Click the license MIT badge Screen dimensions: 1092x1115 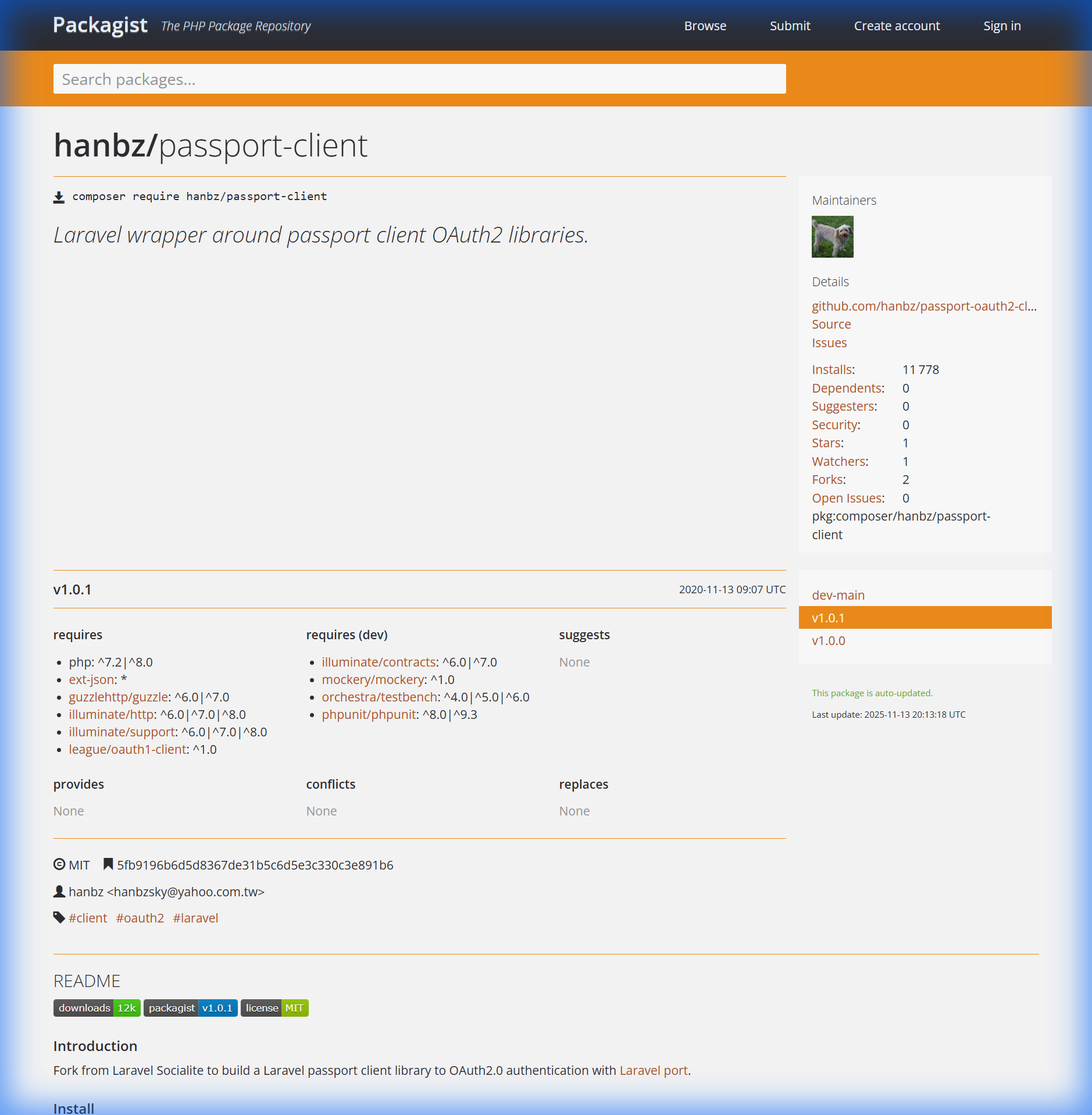tap(274, 1008)
